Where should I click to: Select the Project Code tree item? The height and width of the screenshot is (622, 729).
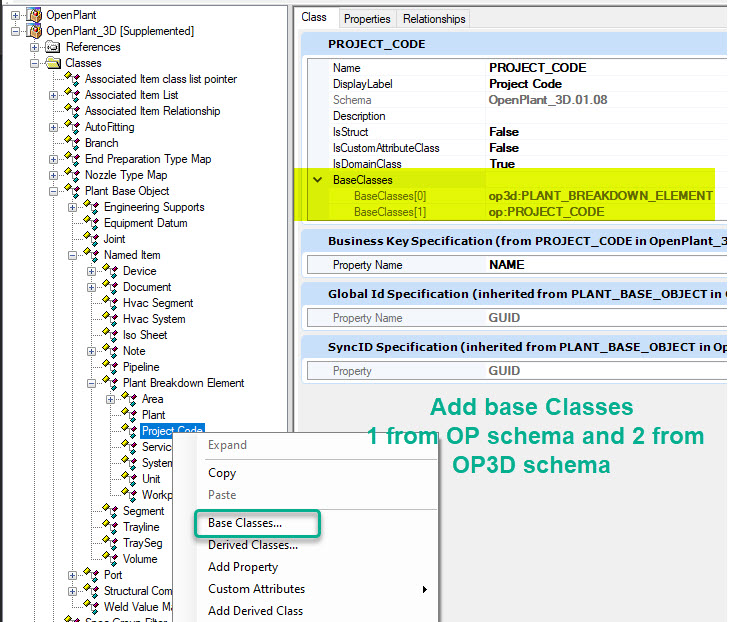click(x=172, y=431)
